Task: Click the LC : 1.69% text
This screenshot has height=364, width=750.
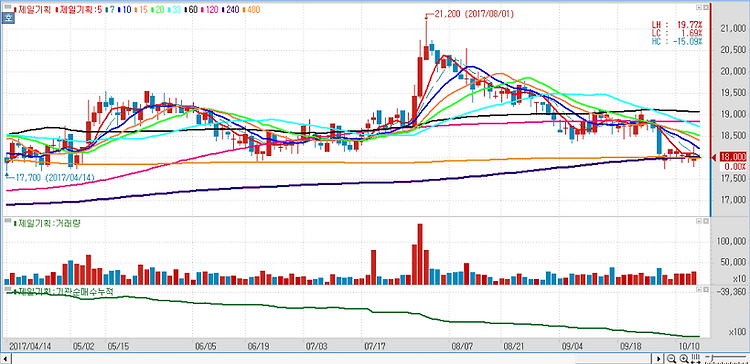Action: (x=677, y=33)
